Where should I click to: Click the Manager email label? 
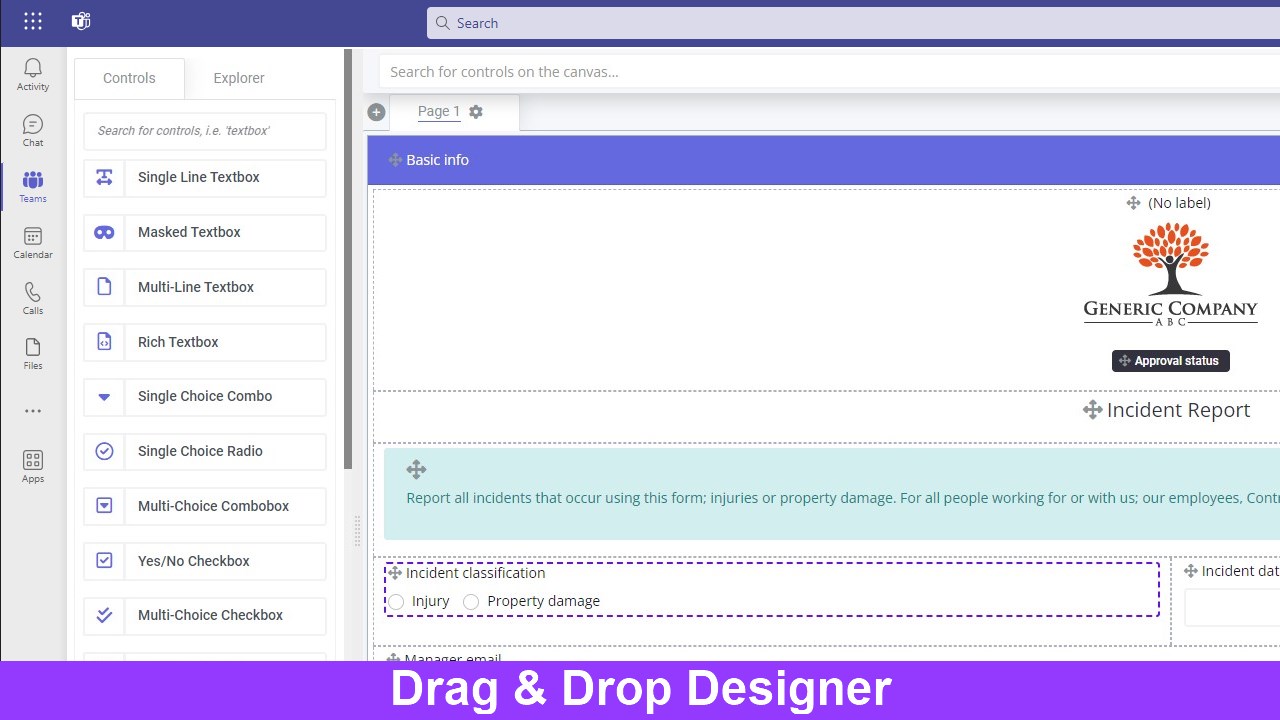[x=453, y=658]
